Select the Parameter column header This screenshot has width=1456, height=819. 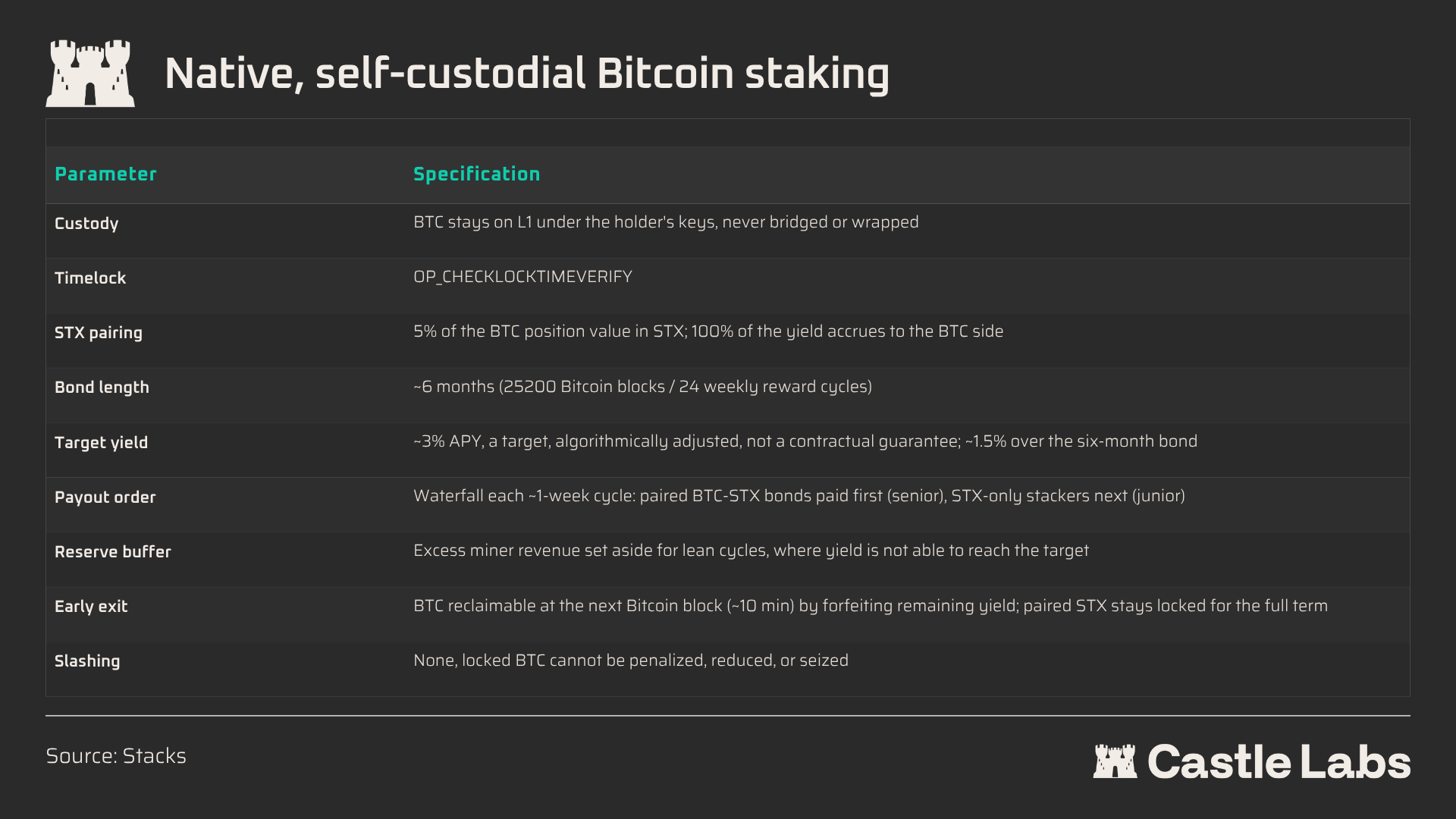(x=105, y=174)
